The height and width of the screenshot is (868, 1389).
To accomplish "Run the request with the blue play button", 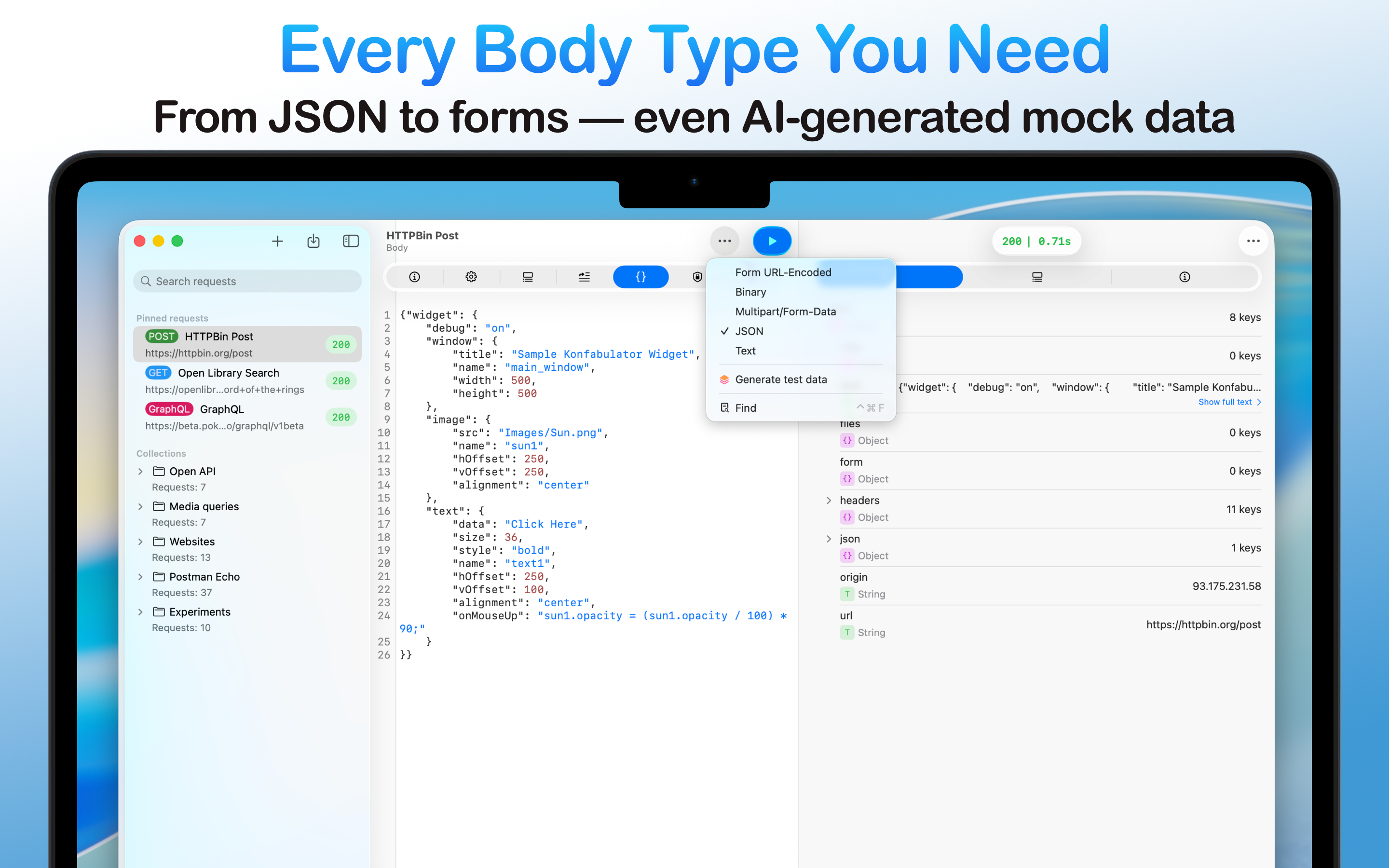I will (772, 241).
